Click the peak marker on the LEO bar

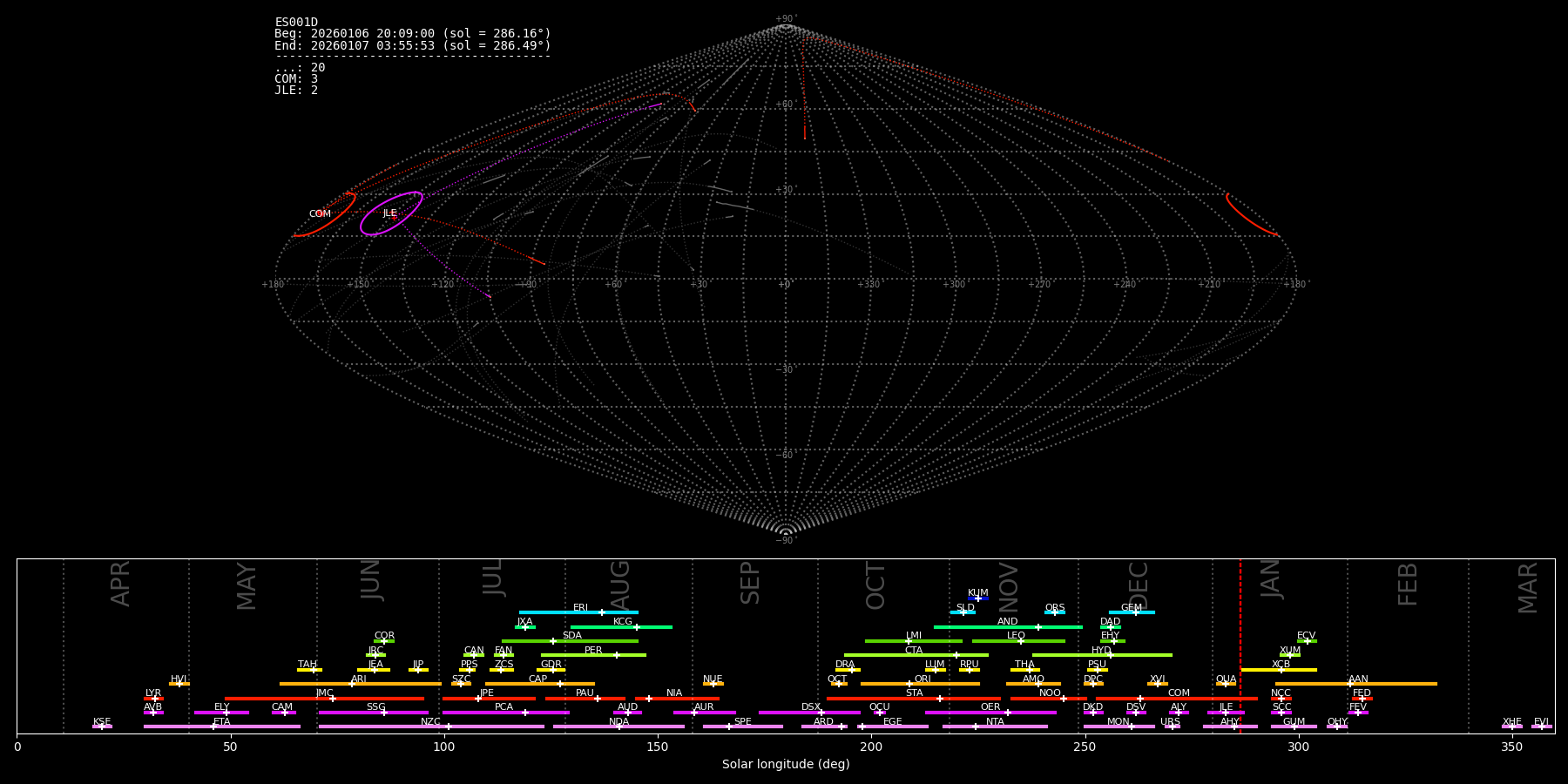coord(1021,641)
